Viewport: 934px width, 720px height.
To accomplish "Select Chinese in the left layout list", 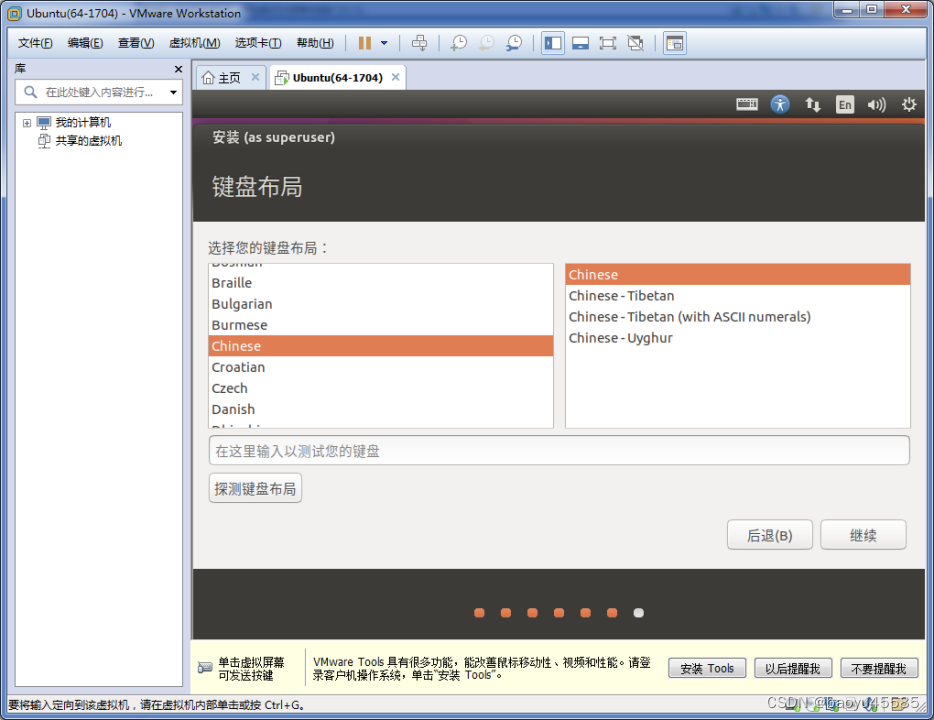I will click(381, 346).
